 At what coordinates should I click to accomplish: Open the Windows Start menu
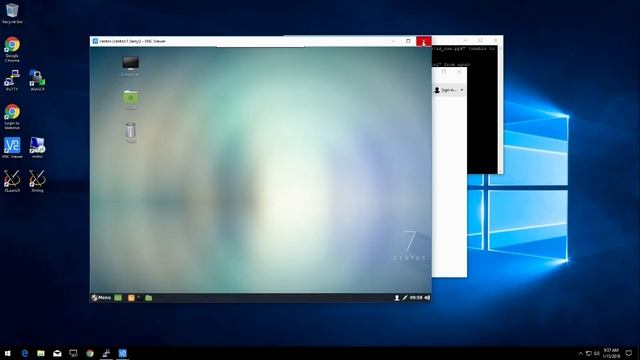8,353
